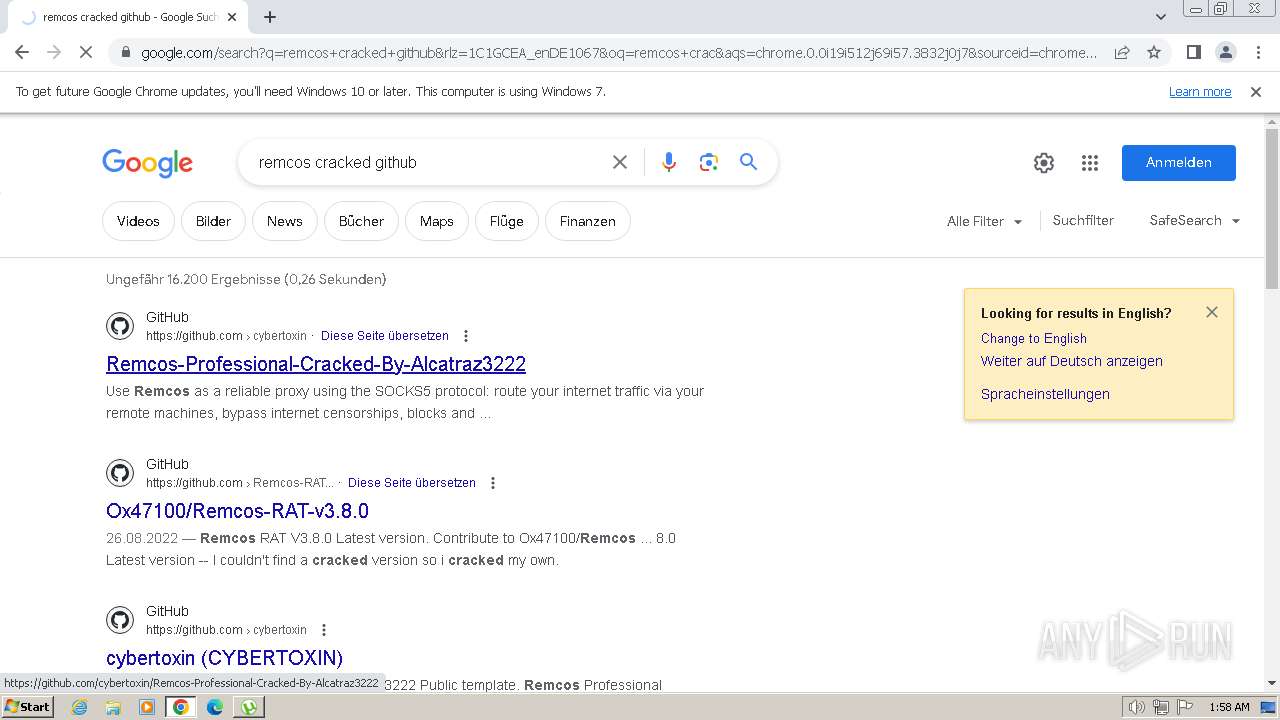
Task: Translate the first result via Diese Seite übersetzen
Action: point(385,336)
